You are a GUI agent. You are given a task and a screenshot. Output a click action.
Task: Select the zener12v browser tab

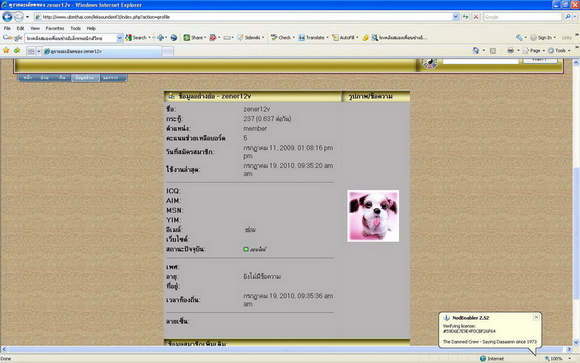click(x=102, y=51)
